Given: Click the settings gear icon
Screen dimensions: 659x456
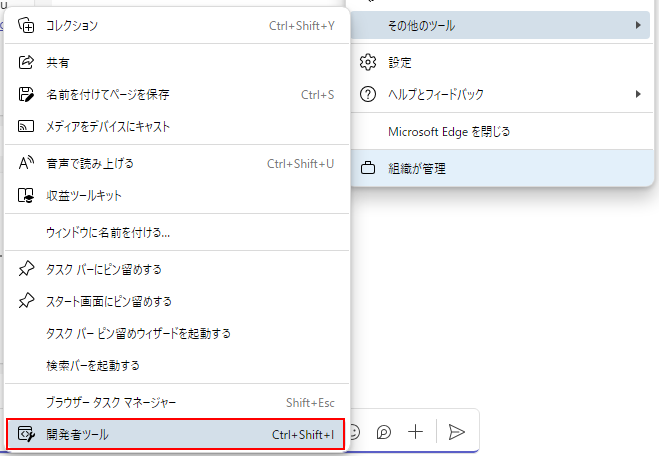Looking at the screenshot, I should (368, 62).
